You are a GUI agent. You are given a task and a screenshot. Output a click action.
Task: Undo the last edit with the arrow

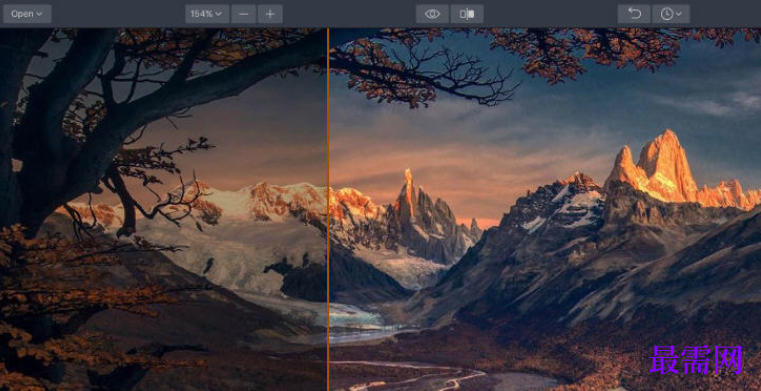[x=634, y=14]
